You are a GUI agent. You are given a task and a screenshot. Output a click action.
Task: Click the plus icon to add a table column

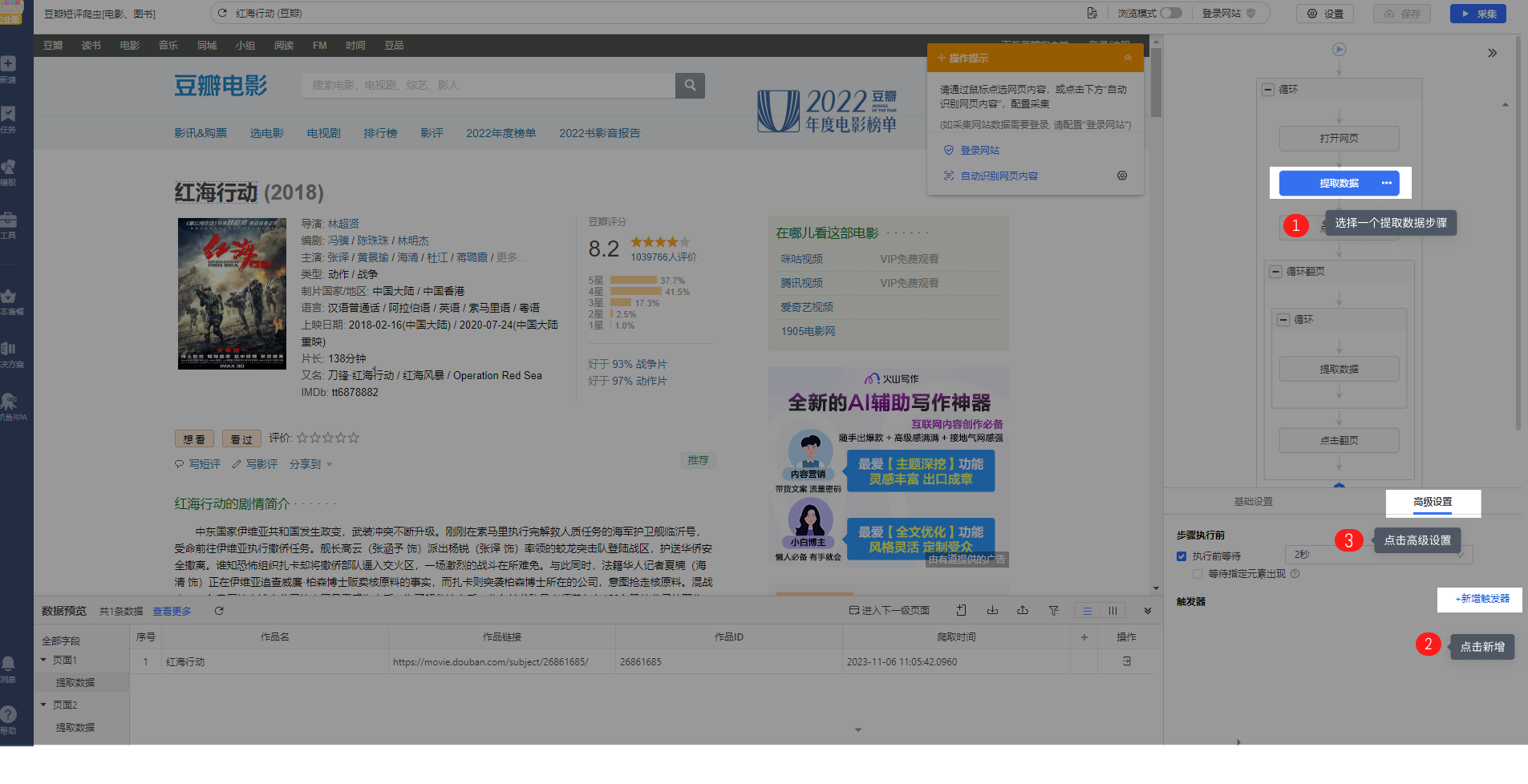(x=1084, y=637)
